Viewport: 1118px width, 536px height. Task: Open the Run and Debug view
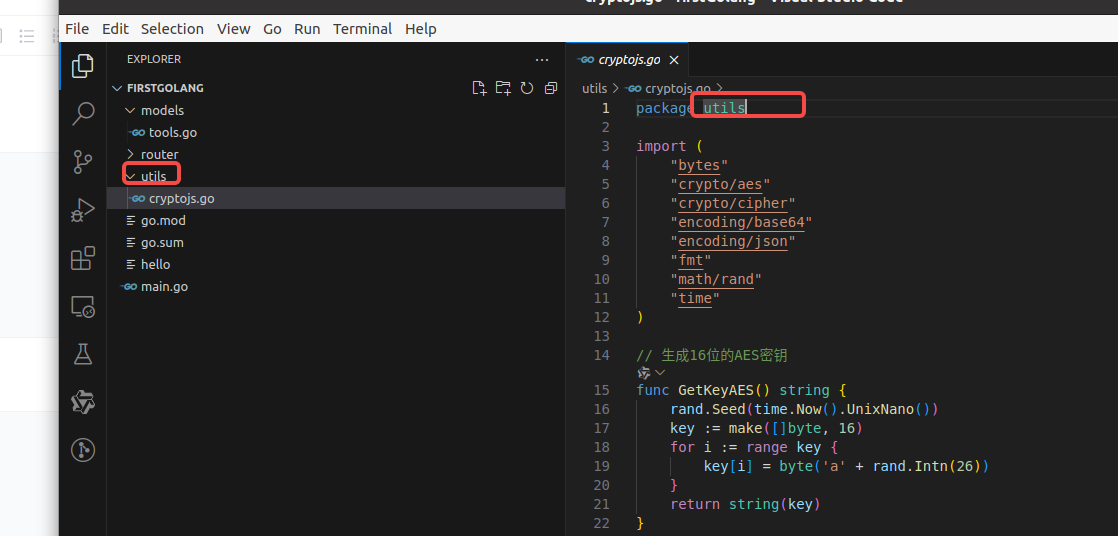[x=83, y=211]
